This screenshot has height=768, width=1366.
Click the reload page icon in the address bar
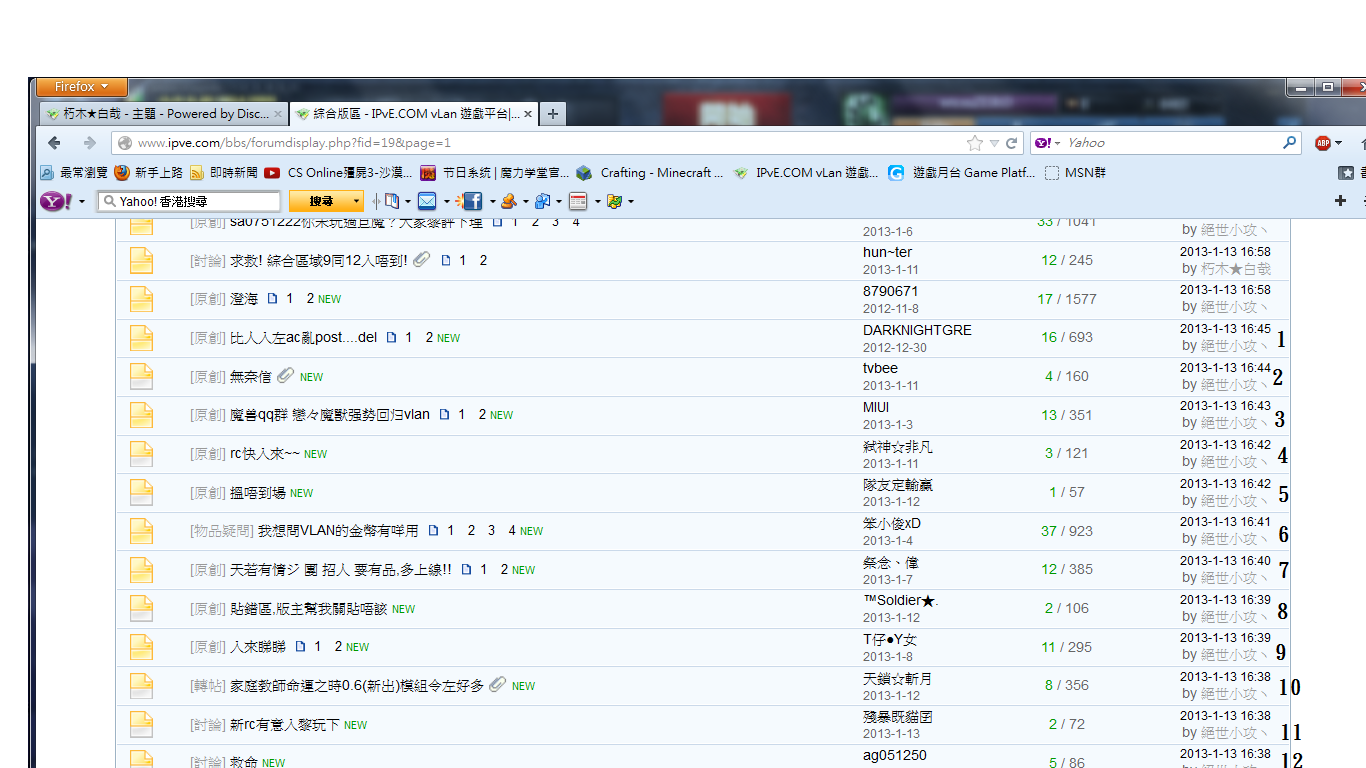coord(1012,143)
